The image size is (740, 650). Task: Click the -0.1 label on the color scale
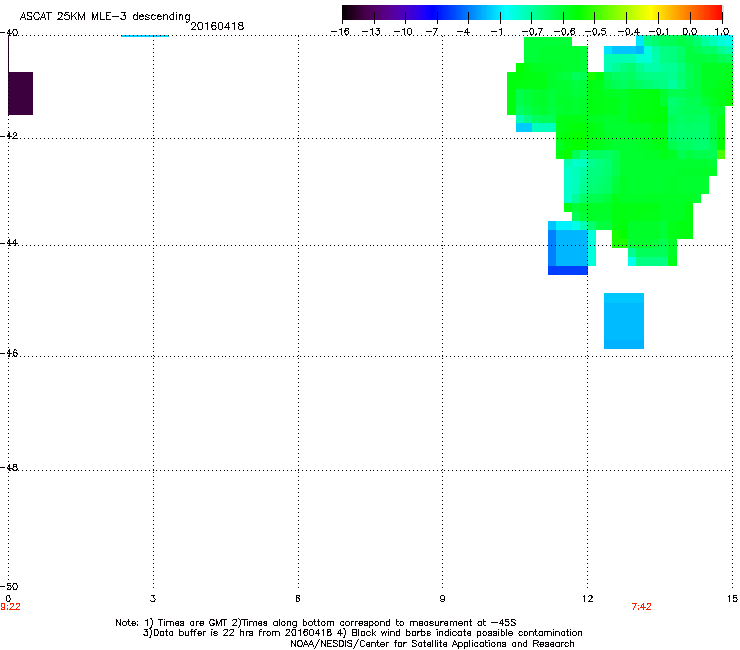click(x=659, y=32)
